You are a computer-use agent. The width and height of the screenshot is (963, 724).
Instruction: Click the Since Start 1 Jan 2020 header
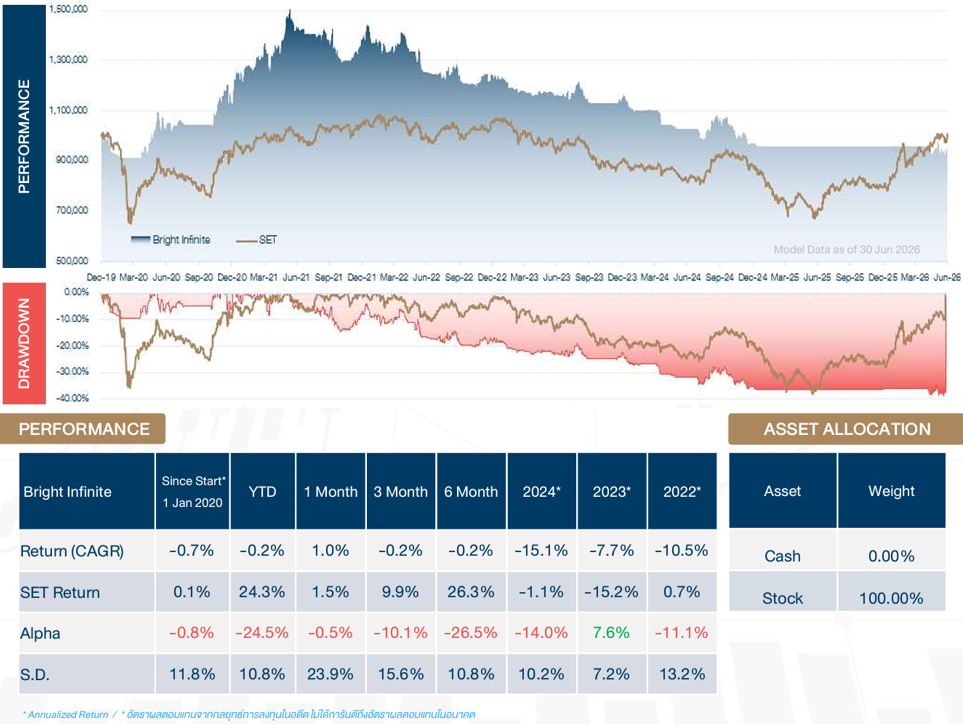click(193, 491)
